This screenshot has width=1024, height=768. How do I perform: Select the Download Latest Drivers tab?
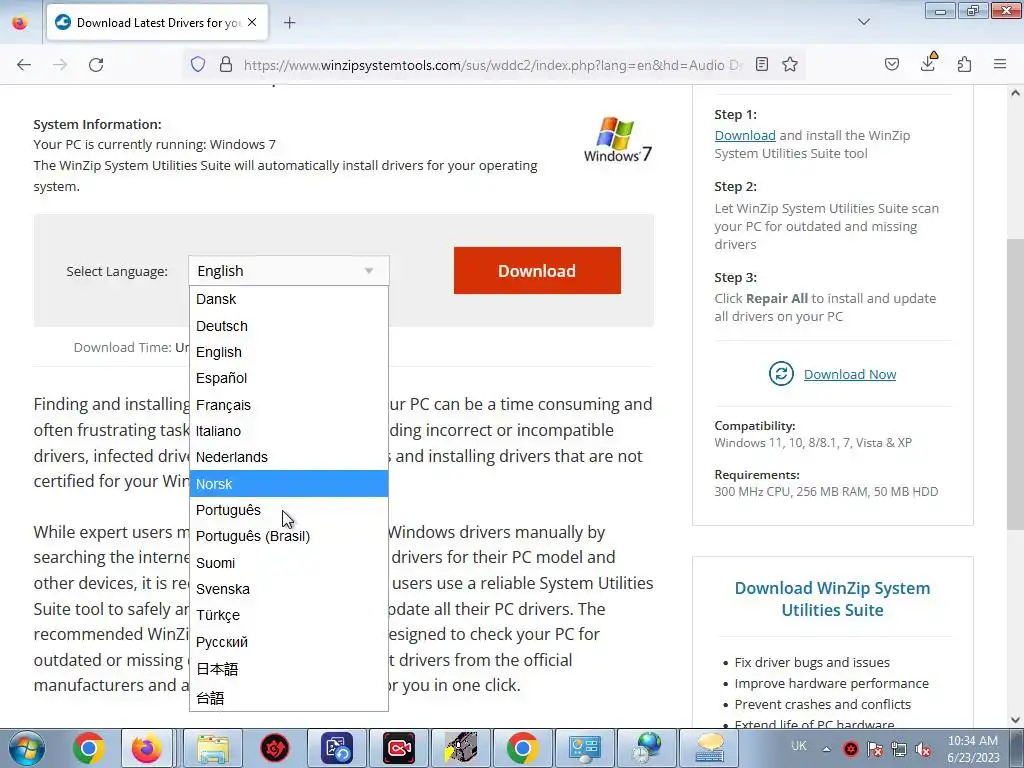click(x=157, y=23)
